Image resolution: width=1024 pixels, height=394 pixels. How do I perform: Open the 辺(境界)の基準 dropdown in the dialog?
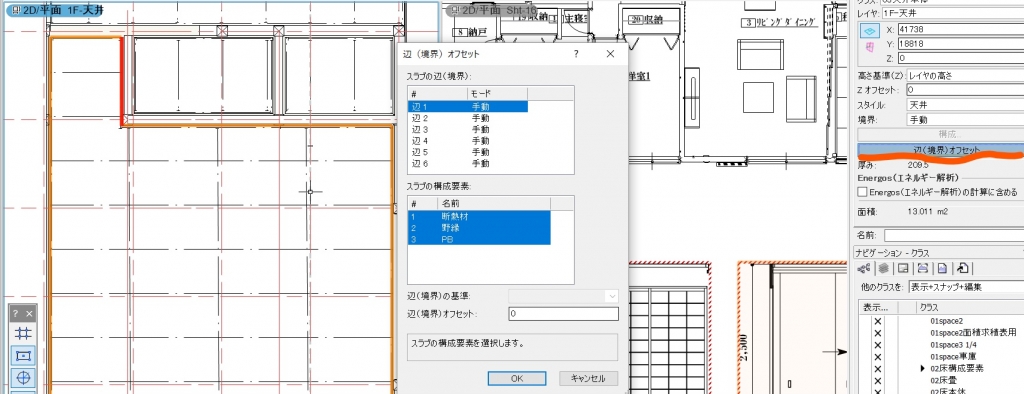pyautogui.click(x=563, y=296)
